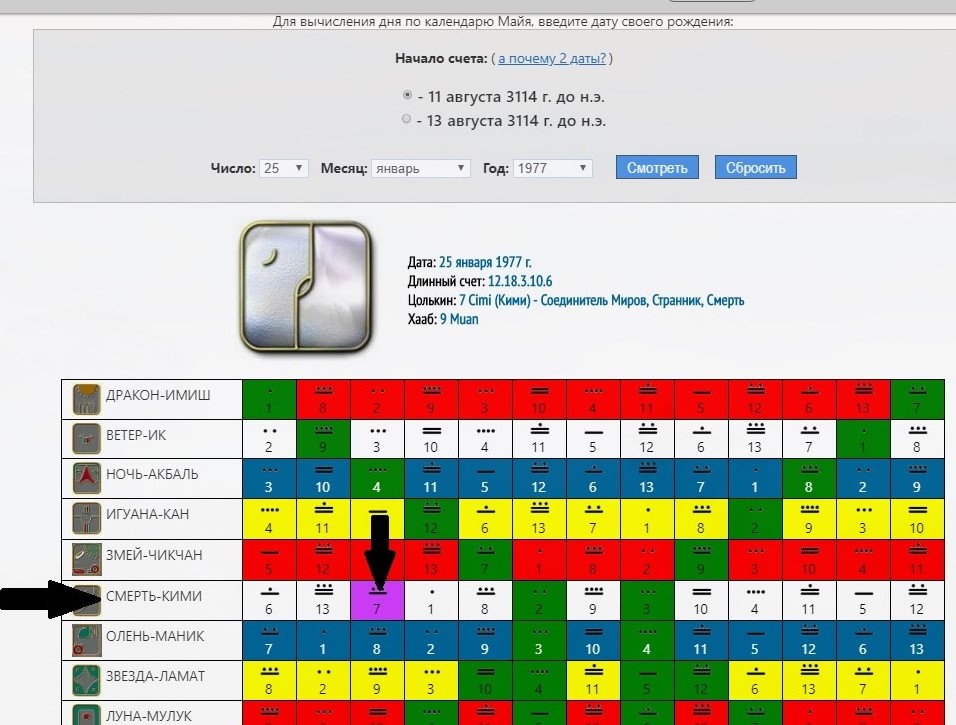Click the Змей-Чикчан glyph icon

point(87,560)
